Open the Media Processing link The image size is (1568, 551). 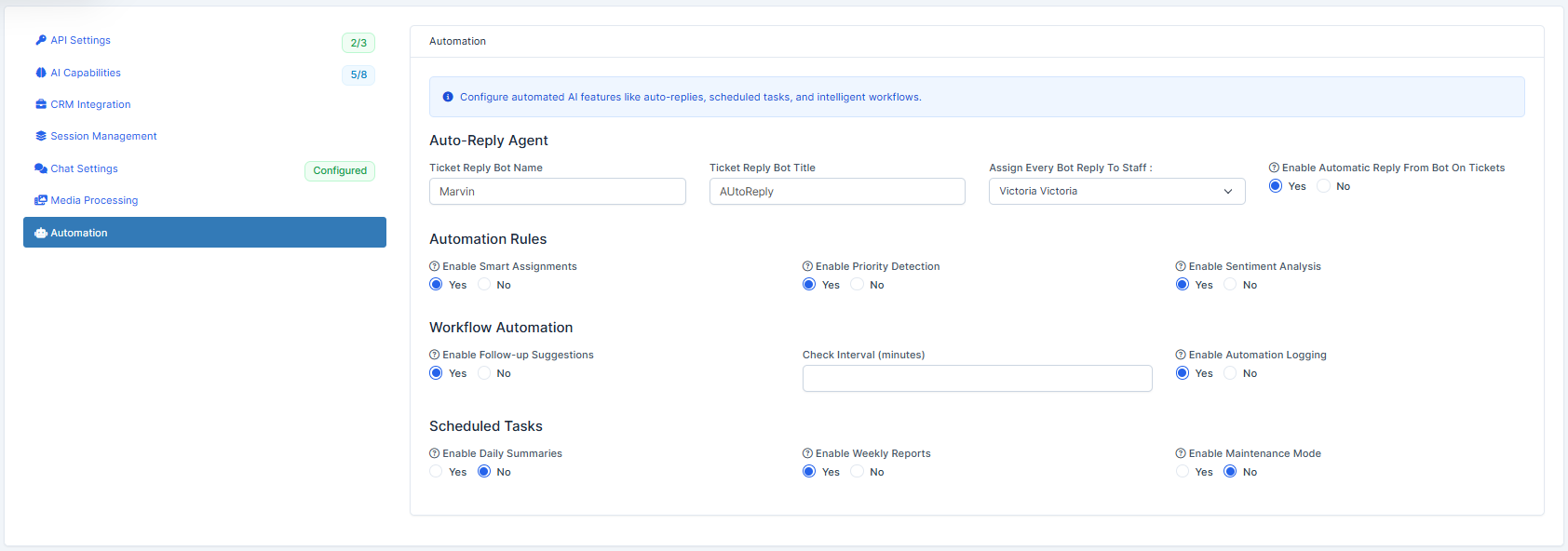pos(94,200)
